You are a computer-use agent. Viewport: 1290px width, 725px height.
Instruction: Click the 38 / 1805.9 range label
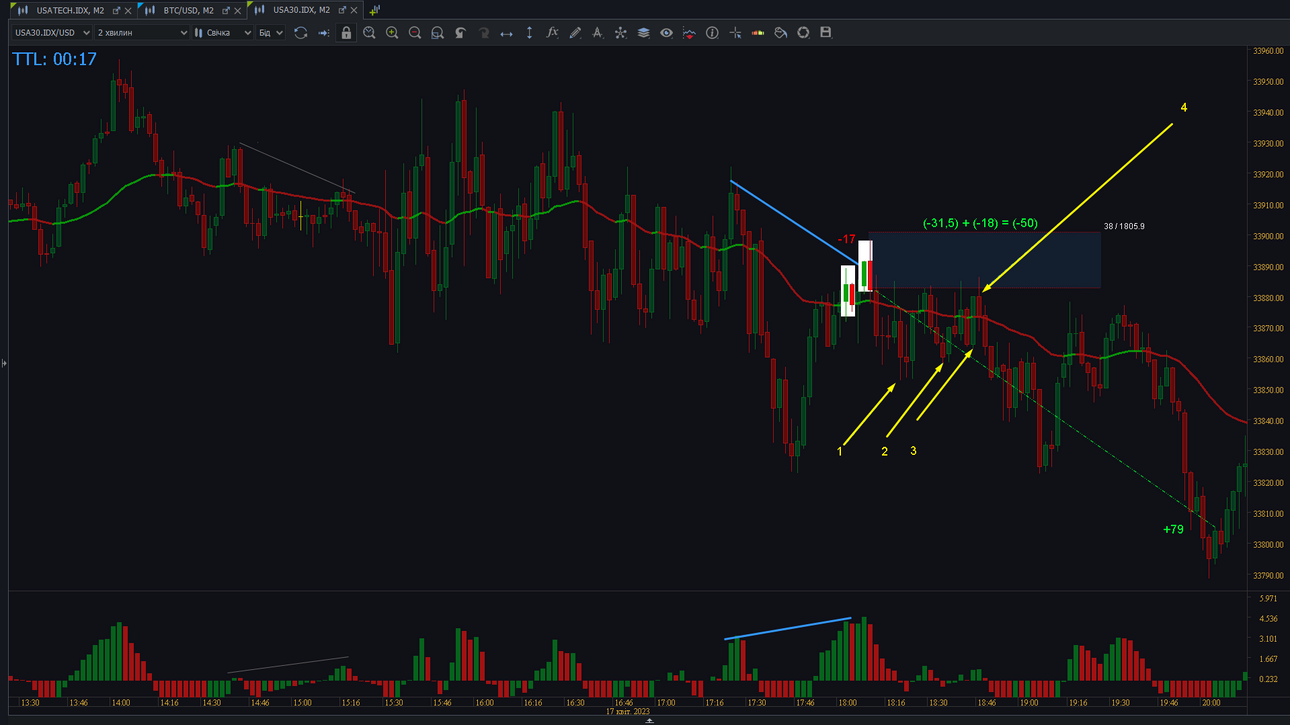[x=1124, y=227]
